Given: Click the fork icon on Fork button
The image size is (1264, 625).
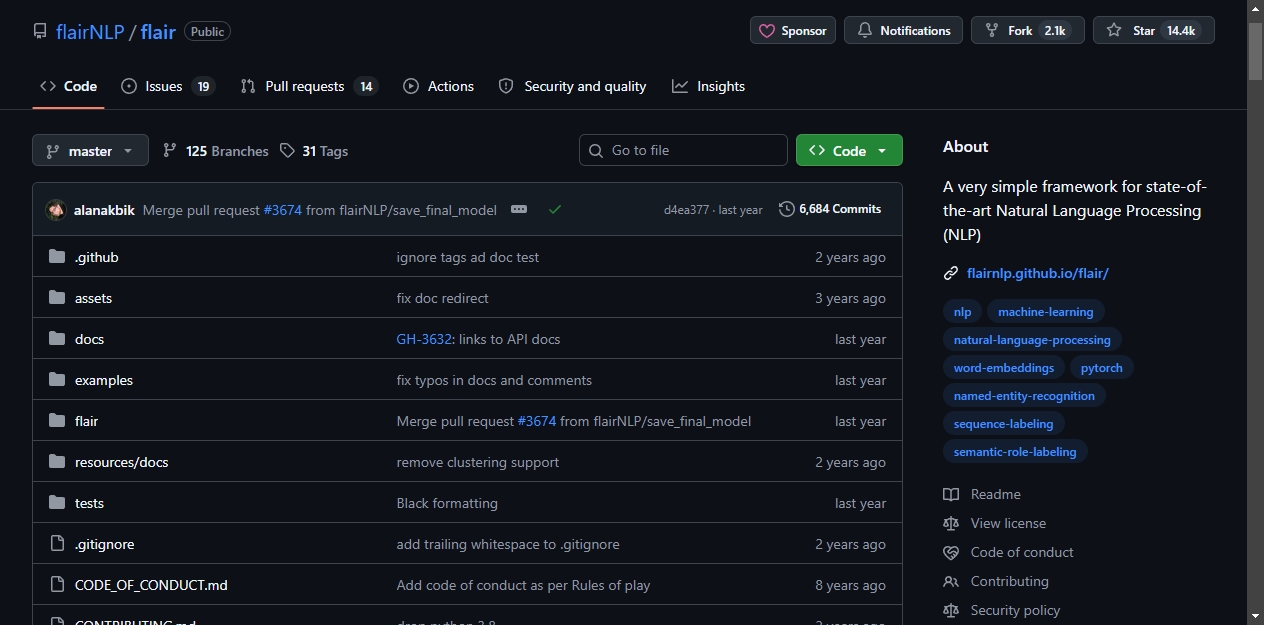Looking at the screenshot, I should tap(992, 31).
